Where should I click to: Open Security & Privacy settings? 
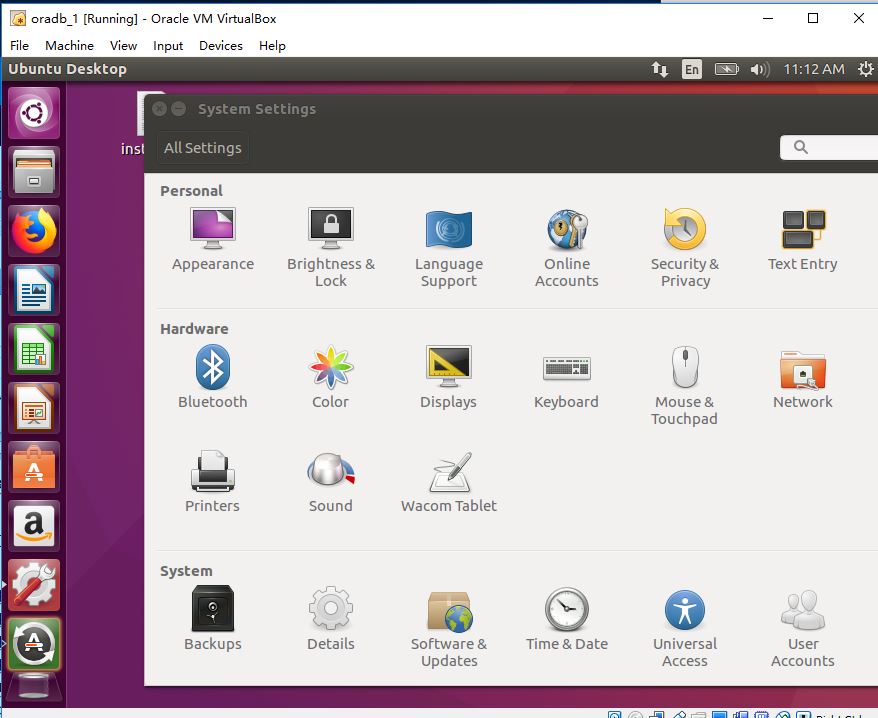click(x=685, y=248)
